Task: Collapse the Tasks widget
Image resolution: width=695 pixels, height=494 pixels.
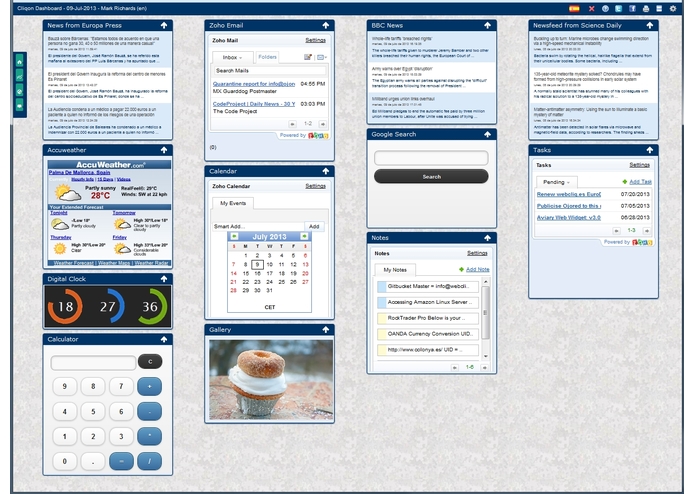Action: coord(650,150)
